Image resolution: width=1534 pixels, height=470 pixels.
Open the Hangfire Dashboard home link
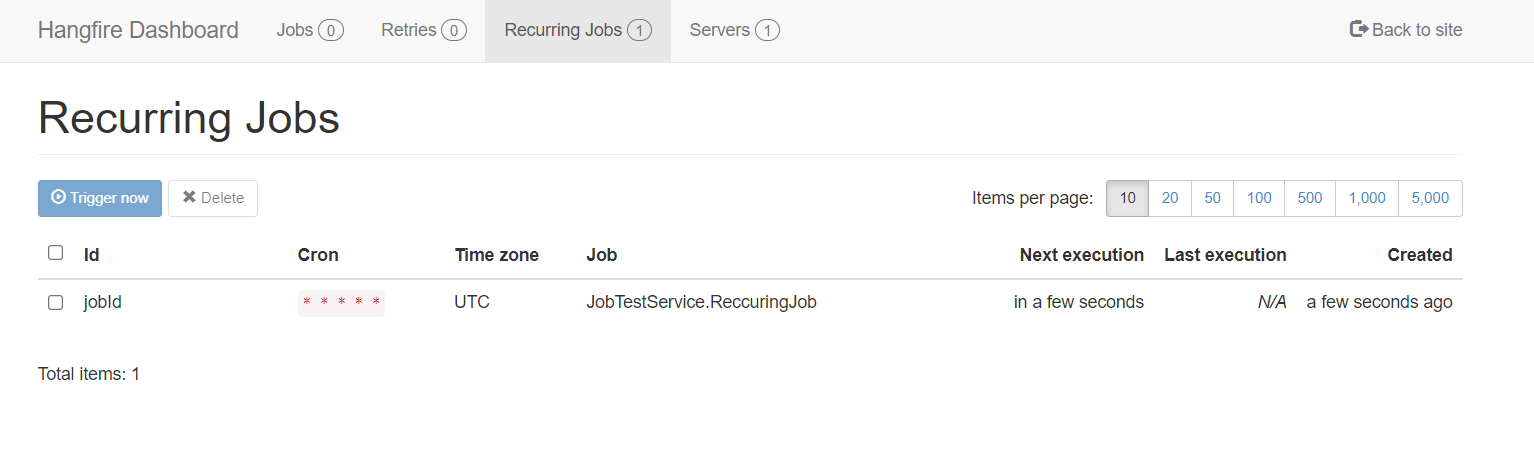(x=138, y=30)
